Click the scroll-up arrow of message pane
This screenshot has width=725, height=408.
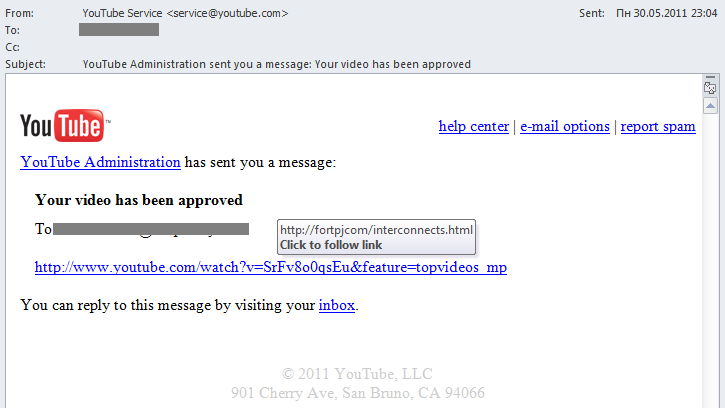(710, 106)
